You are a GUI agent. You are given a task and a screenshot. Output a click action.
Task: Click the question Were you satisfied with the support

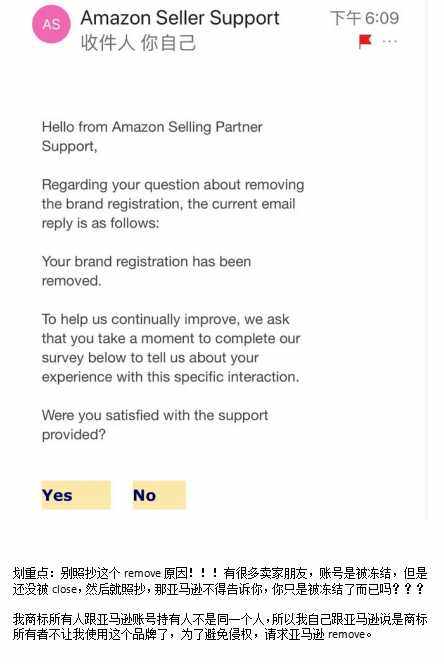pyautogui.click(x=155, y=415)
